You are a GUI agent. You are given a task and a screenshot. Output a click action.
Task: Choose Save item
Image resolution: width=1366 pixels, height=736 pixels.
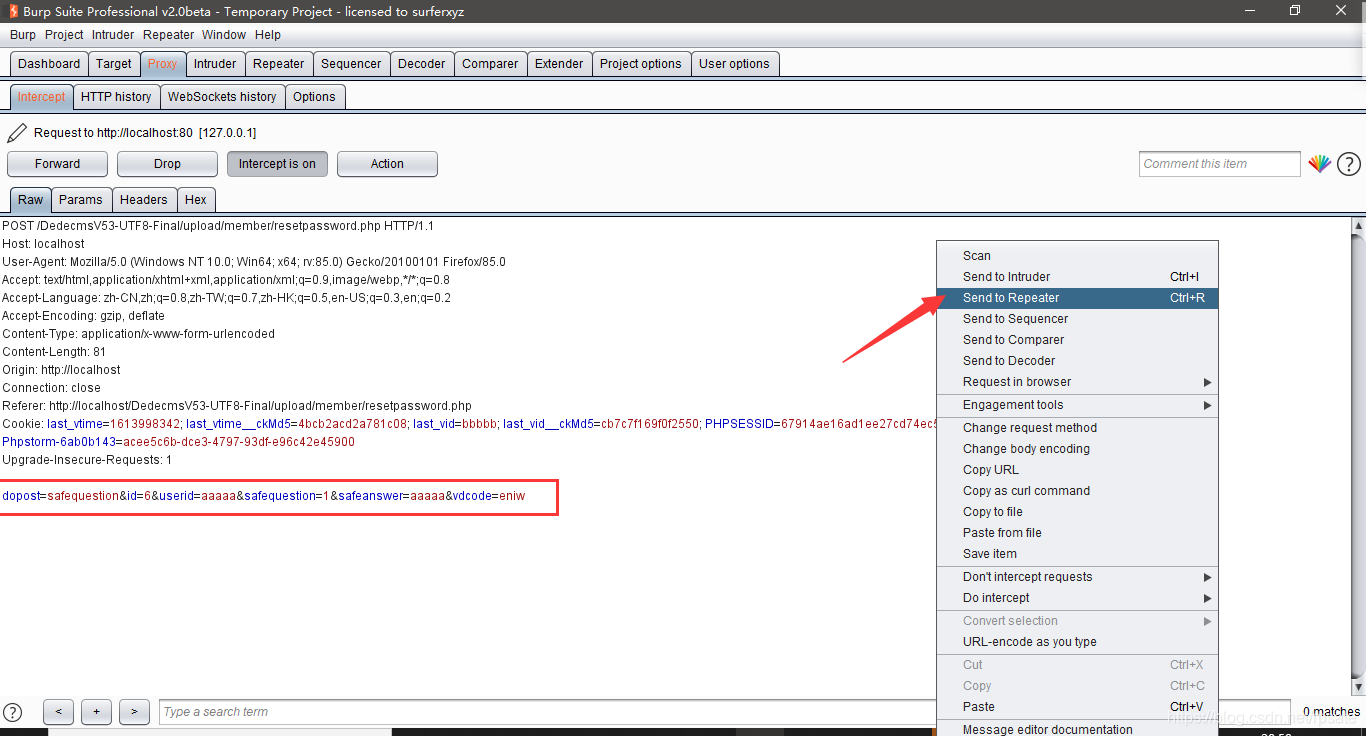click(1077, 554)
